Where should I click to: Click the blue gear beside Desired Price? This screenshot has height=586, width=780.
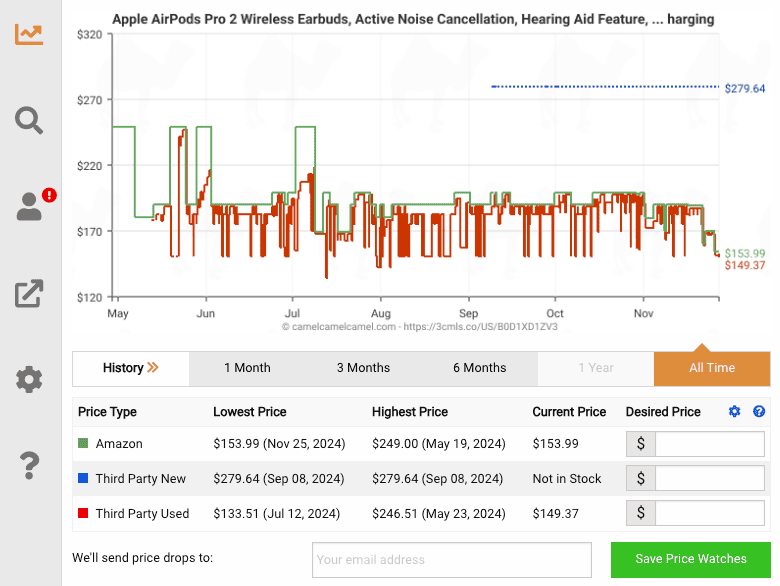click(x=734, y=412)
